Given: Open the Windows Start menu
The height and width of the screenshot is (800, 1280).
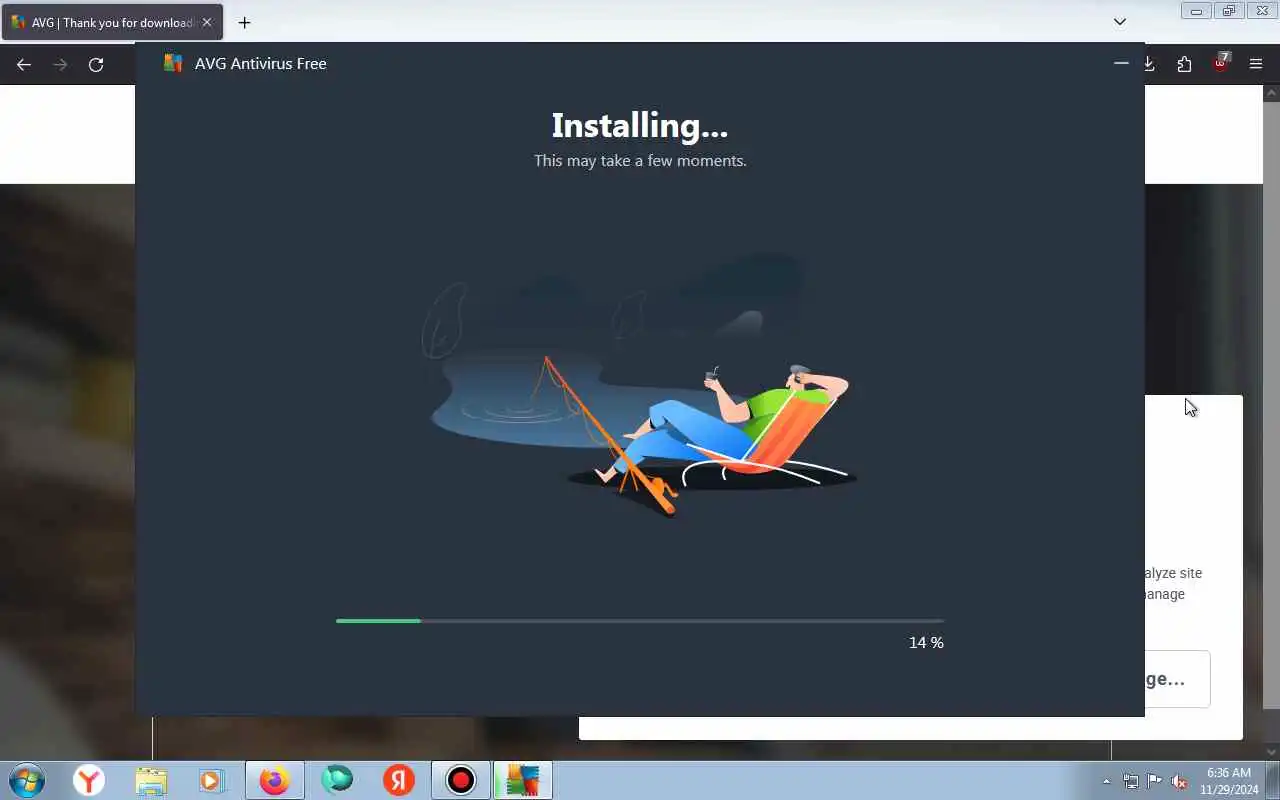Looking at the screenshot, I should (26, 780).
